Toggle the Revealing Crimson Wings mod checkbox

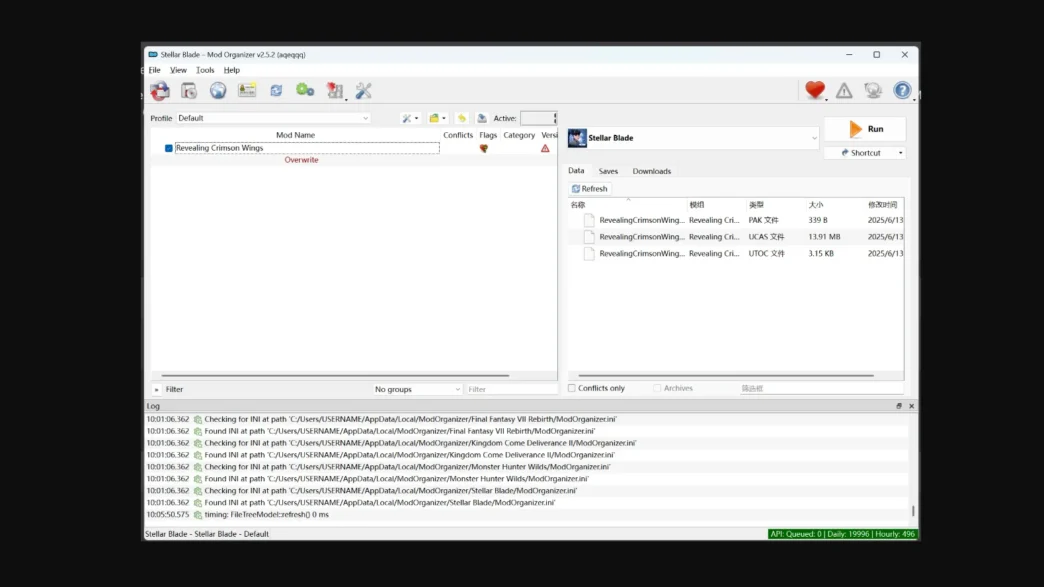pyautogui.click(x=167, y=147)
